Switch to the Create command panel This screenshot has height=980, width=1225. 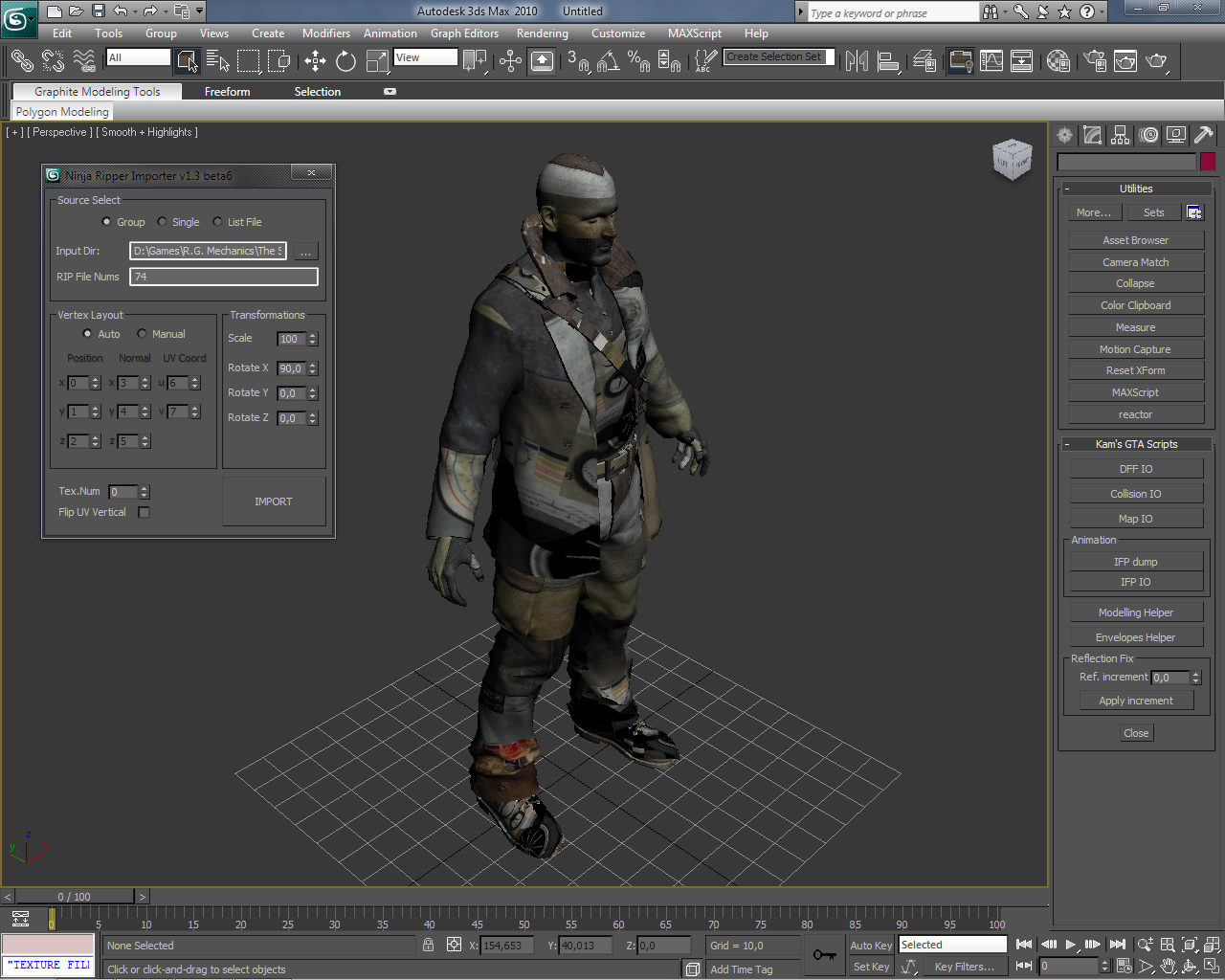[1064, 135]
